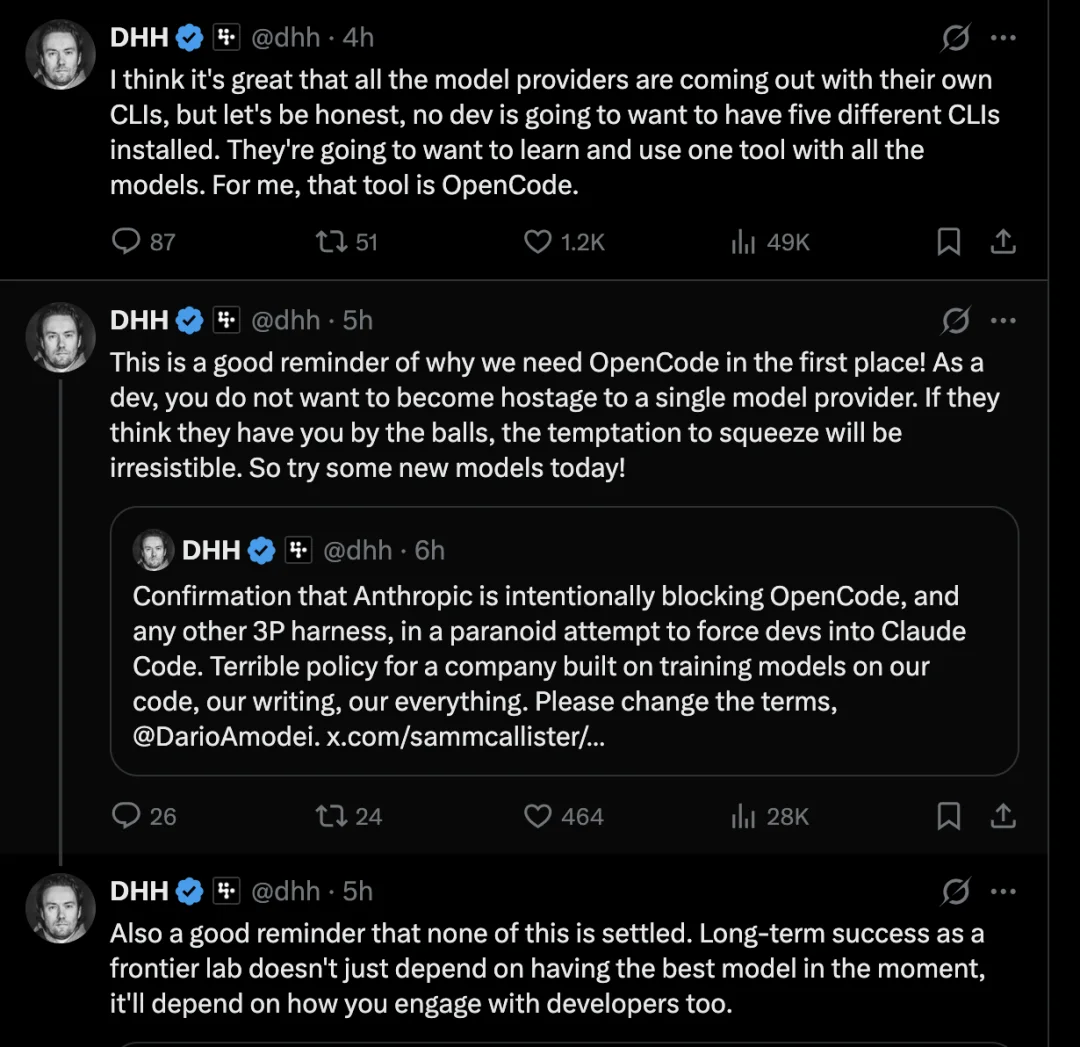
Task: Reply to DHH's OpenCode CLI tweet
Action: [124, 241]
